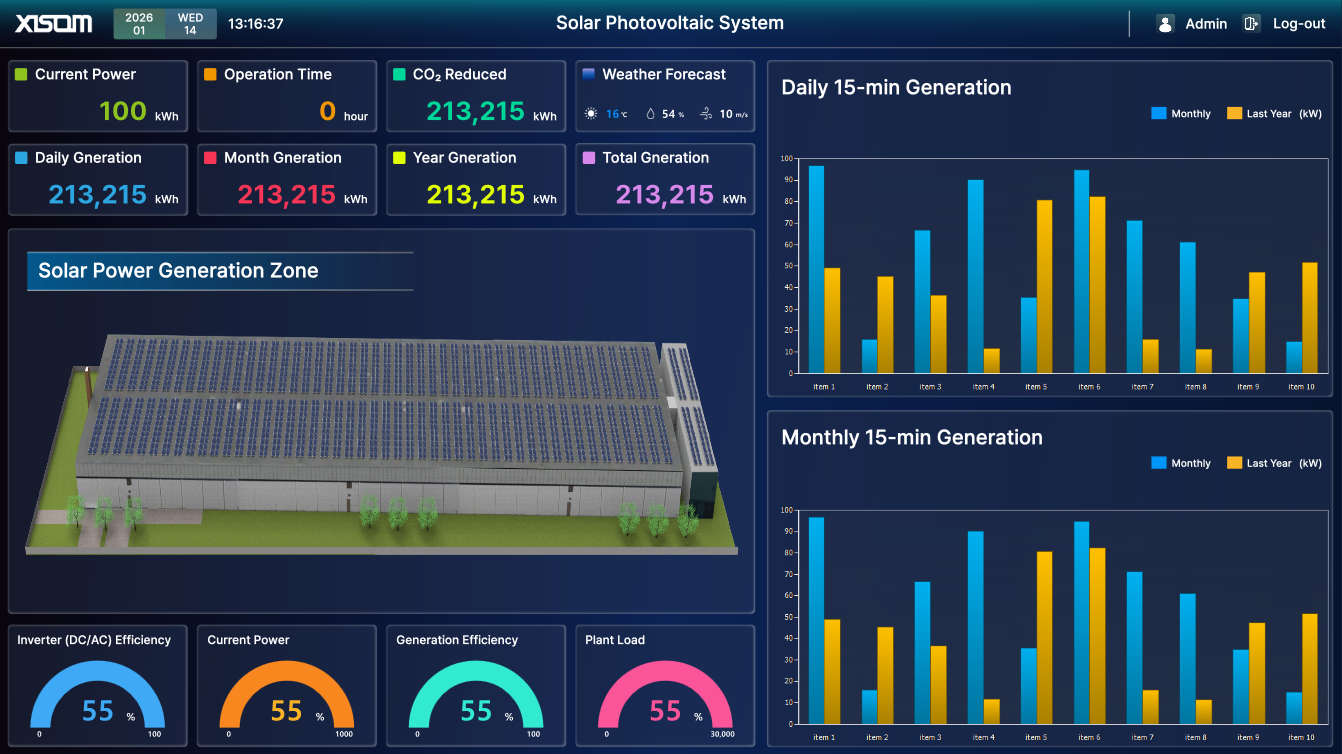Select the date display showing 2026 01
Image resolution: width=1342 pixels, height=754 pixels.
pyautogui.click(x=140, y=22)
